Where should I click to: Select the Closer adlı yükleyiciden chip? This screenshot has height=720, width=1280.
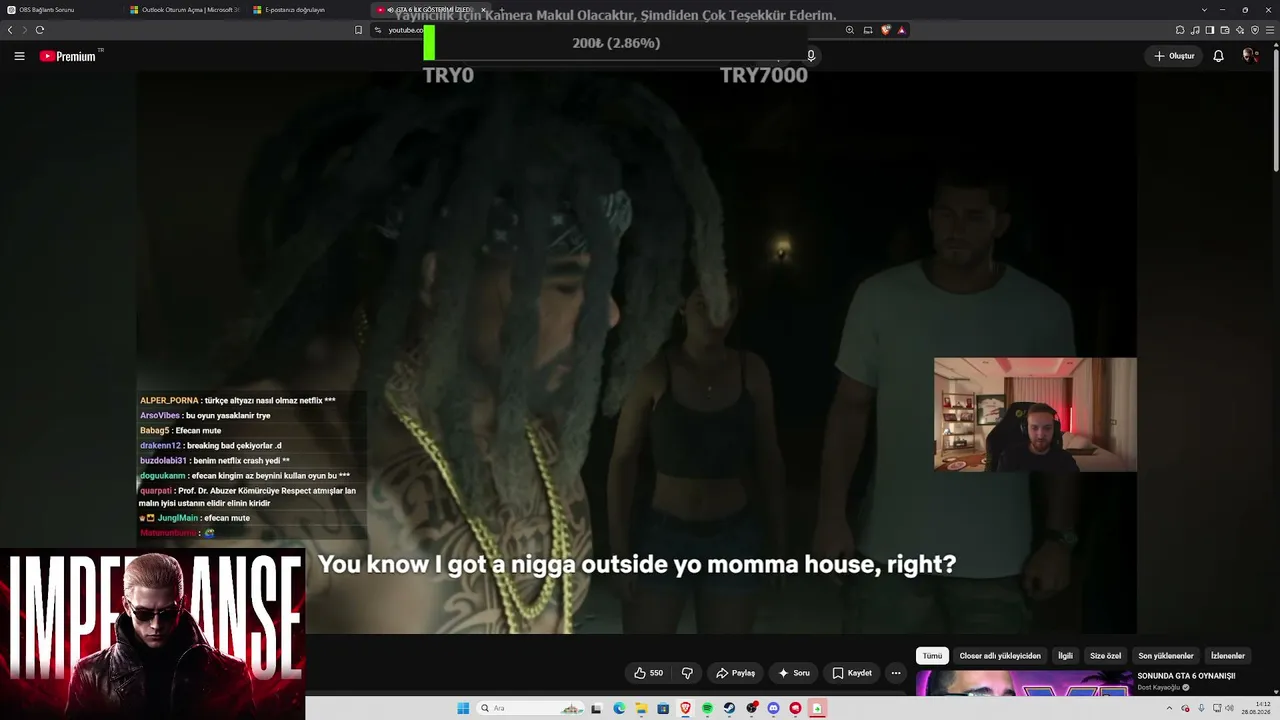pos(1000,656)
